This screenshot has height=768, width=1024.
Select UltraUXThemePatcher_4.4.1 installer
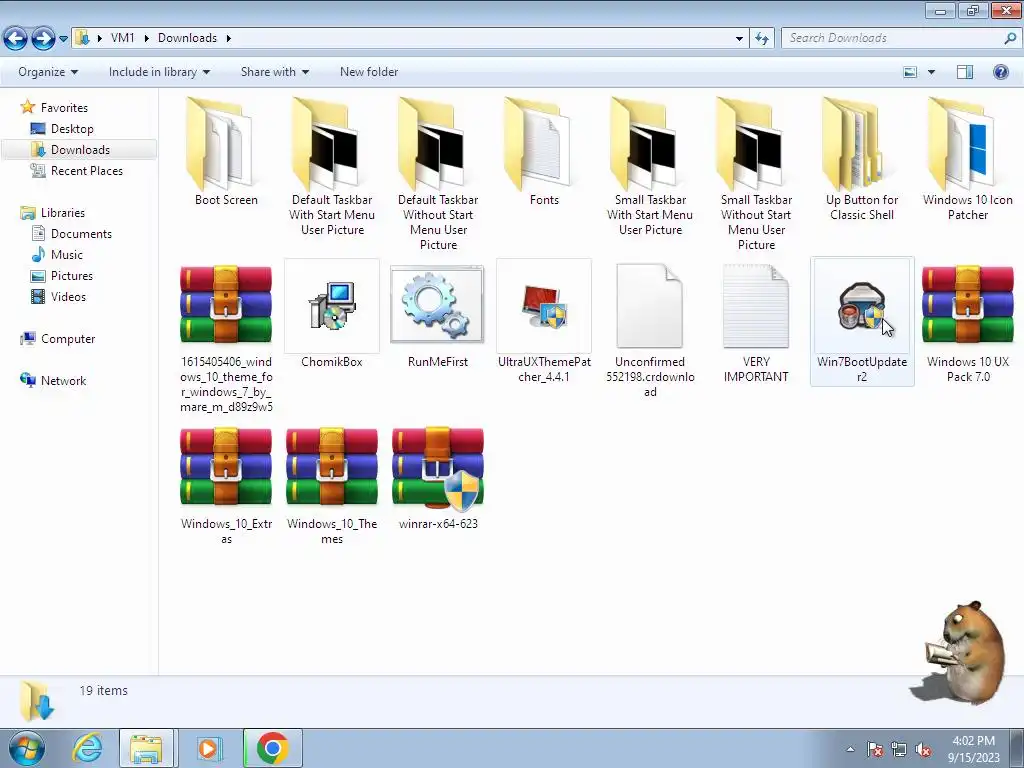tap(544, 323)
